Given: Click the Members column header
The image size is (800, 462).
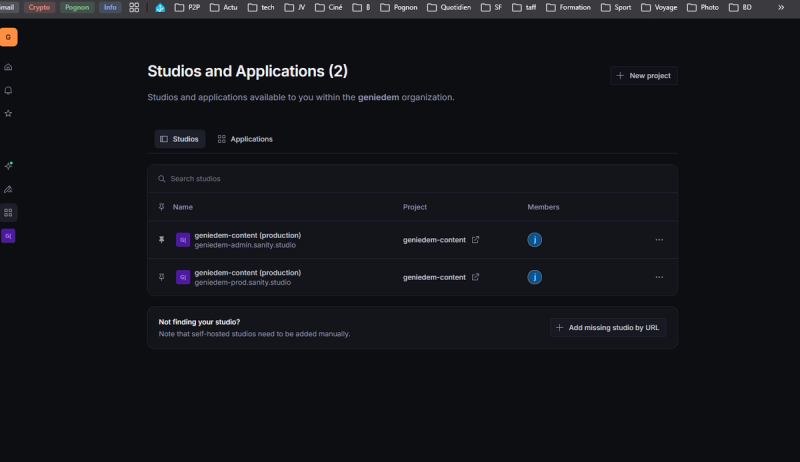Looking at the screenshot, I should [543, 207].
